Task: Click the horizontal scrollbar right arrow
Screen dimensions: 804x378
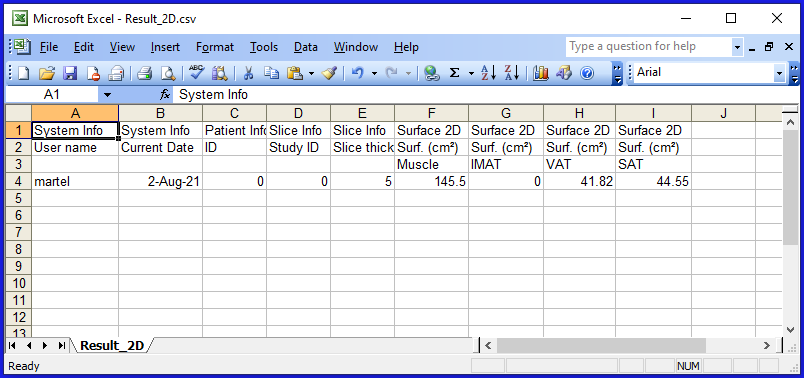Action: pos(767,346)
